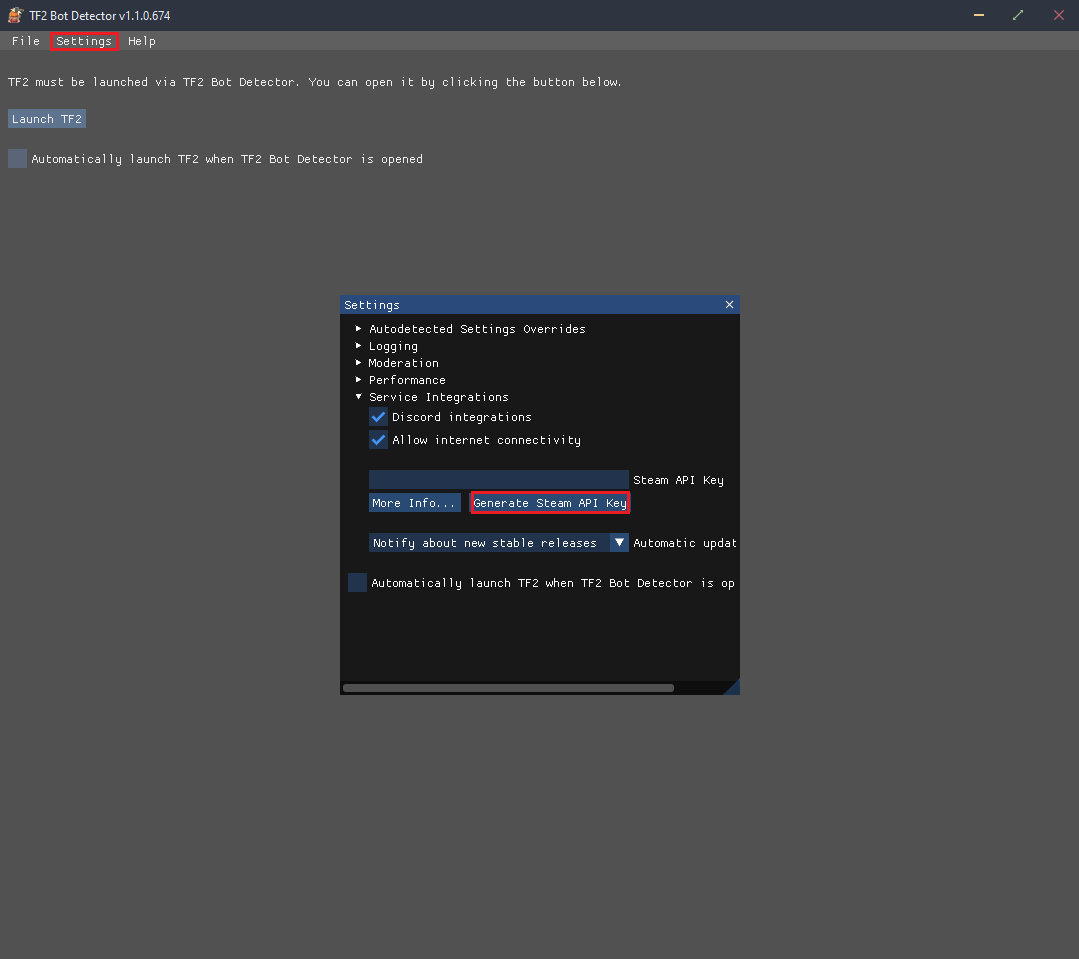Image resolution: width=1079 pixels, height=959 pixels.
Task: Collapse the Service Integrations section
Action: point(438,397)
